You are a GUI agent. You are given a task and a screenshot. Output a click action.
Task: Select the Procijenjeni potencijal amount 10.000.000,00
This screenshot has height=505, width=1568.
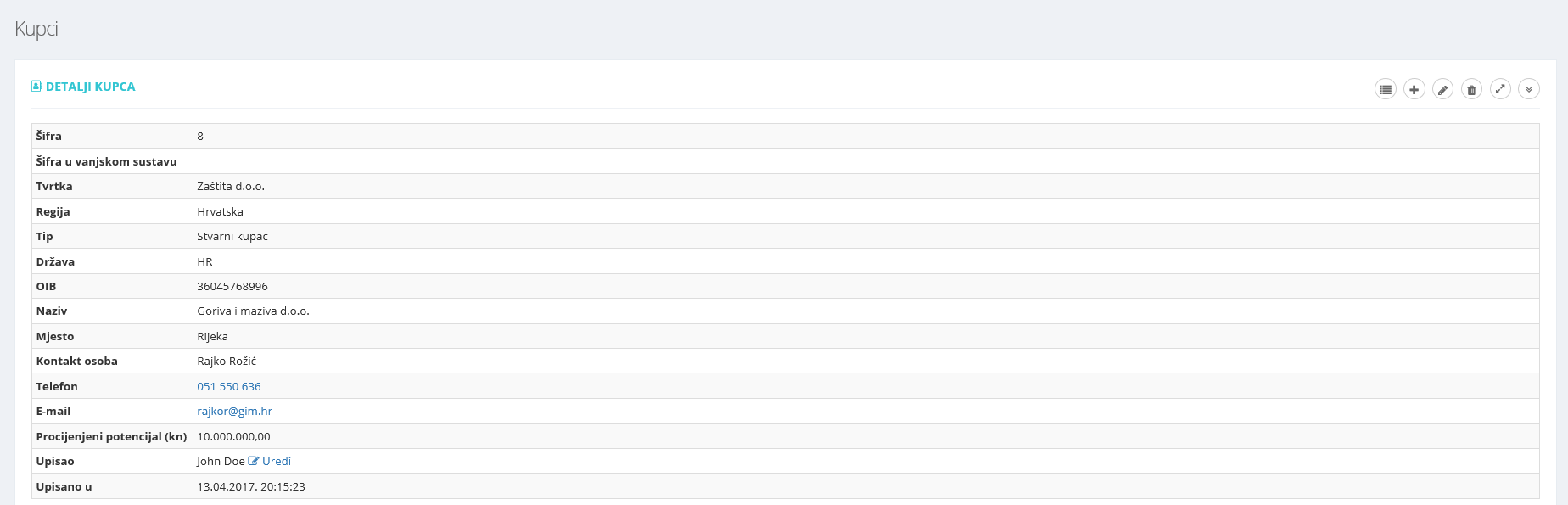234,436
